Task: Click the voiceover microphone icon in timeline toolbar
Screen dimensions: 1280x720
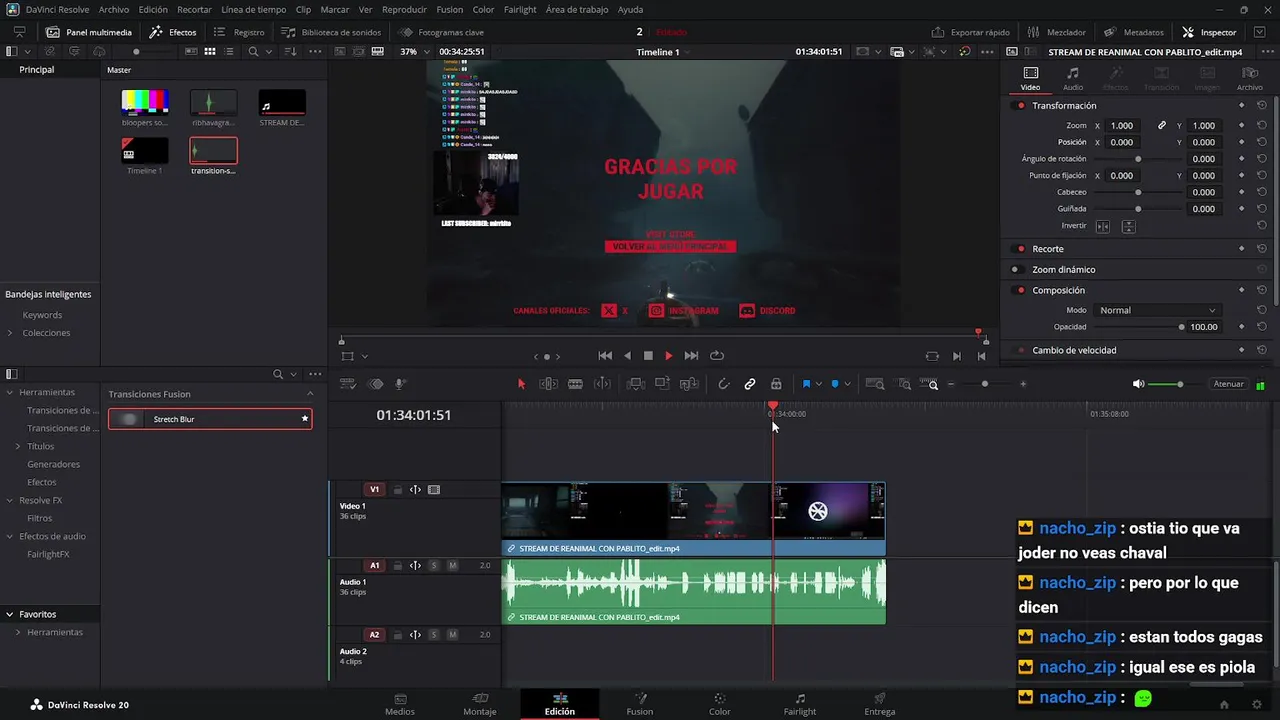Action: pyautogui.click(x=400, y=384)
